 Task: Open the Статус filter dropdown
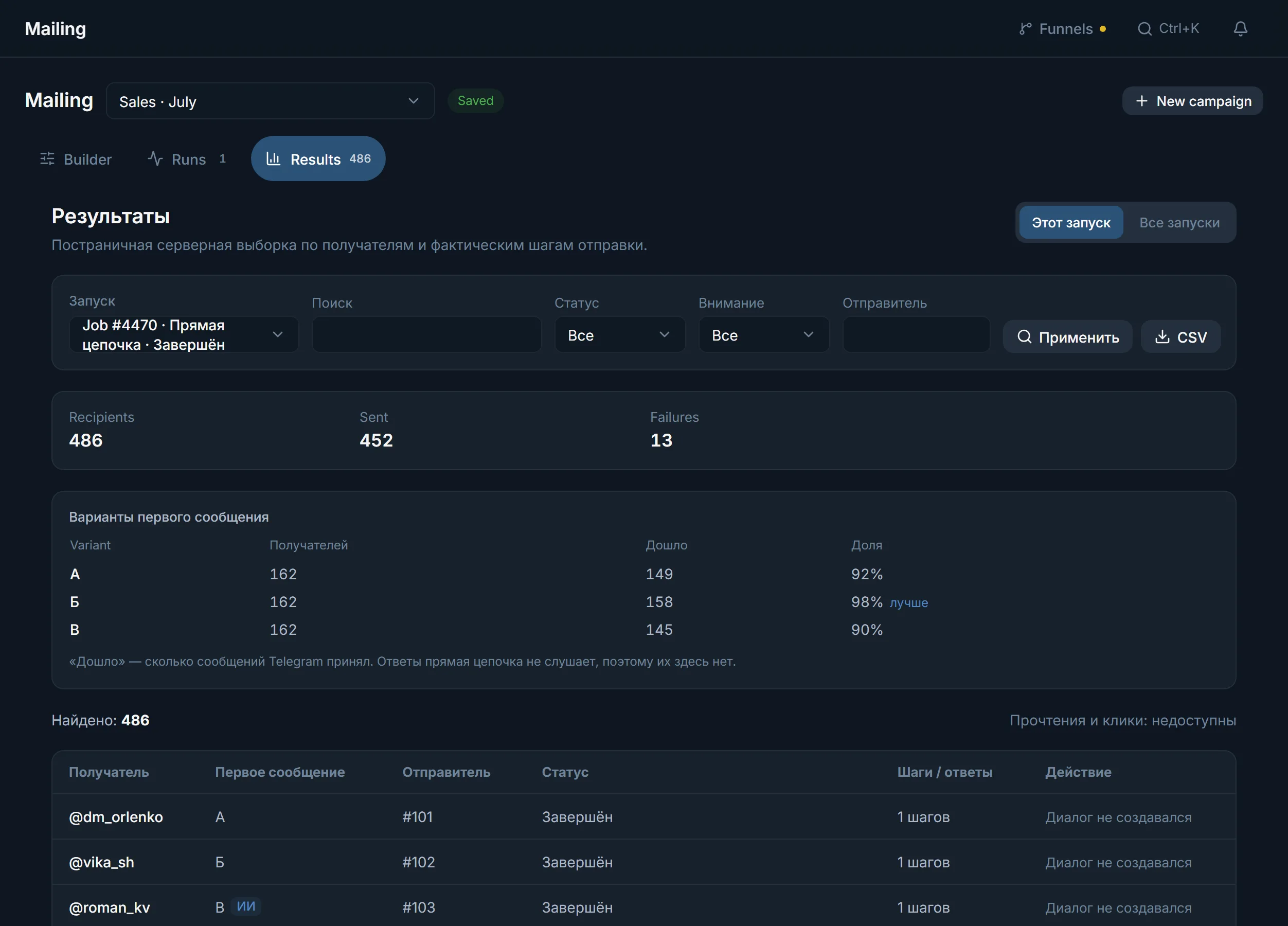click(x=620, y=334)
